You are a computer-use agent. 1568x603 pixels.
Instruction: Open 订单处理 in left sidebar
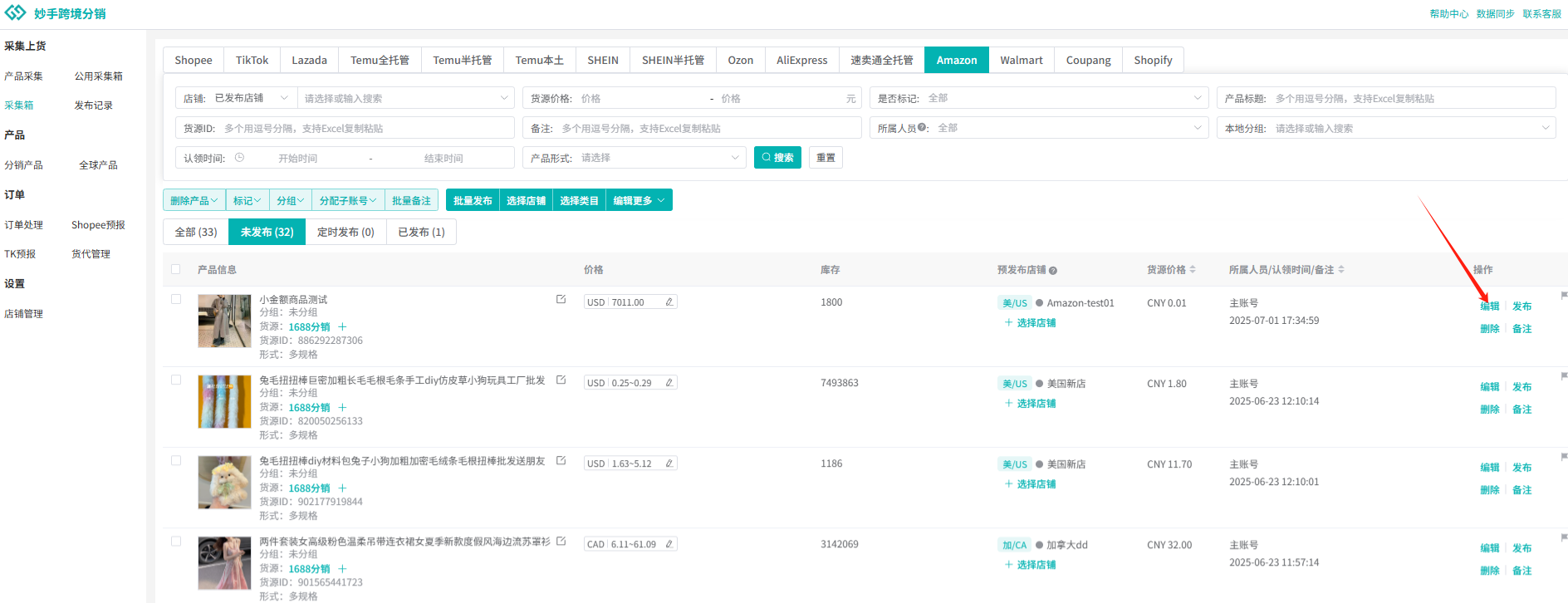(x=23, y=225)
